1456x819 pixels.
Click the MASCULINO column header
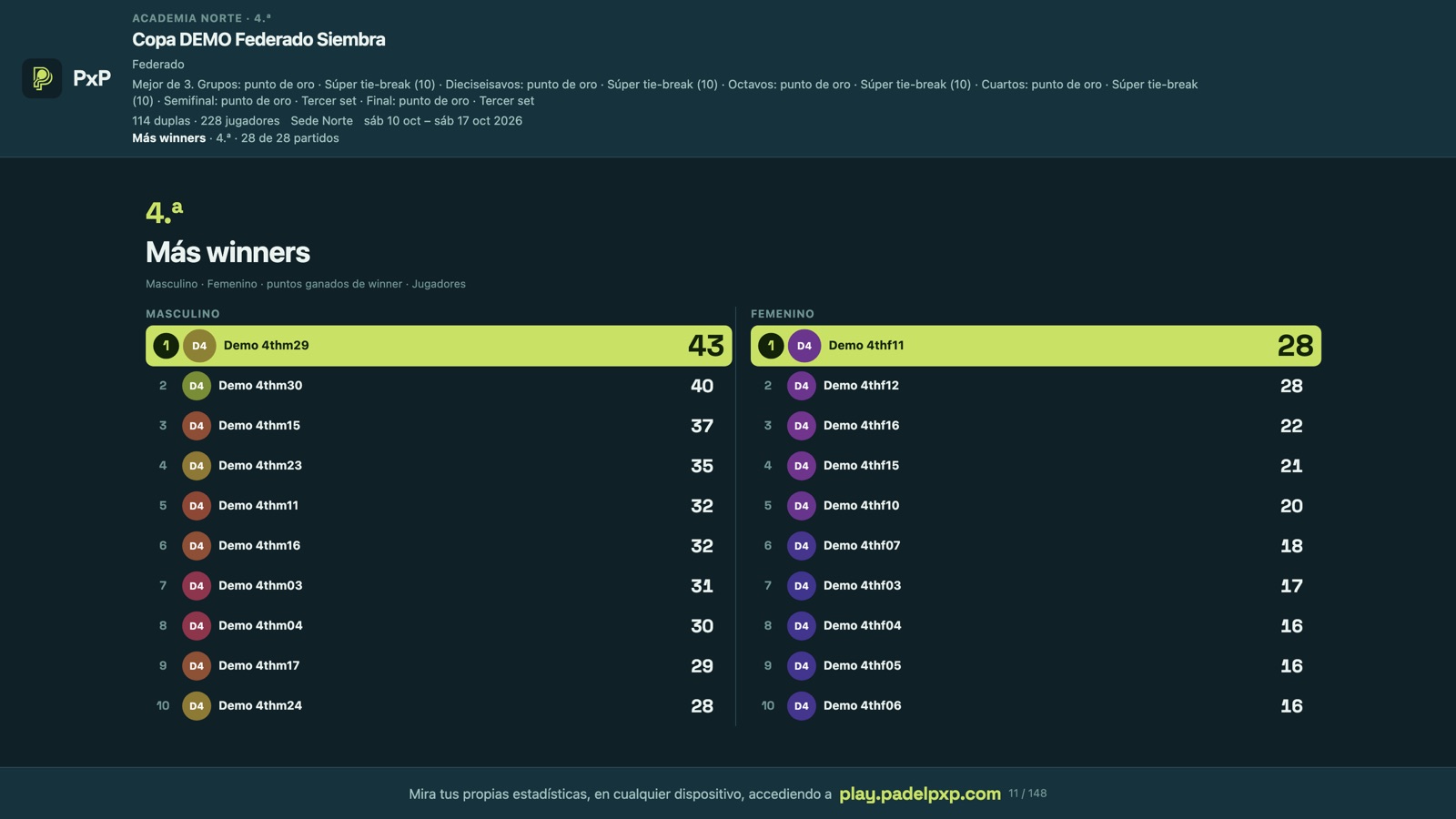click(183, 314)
